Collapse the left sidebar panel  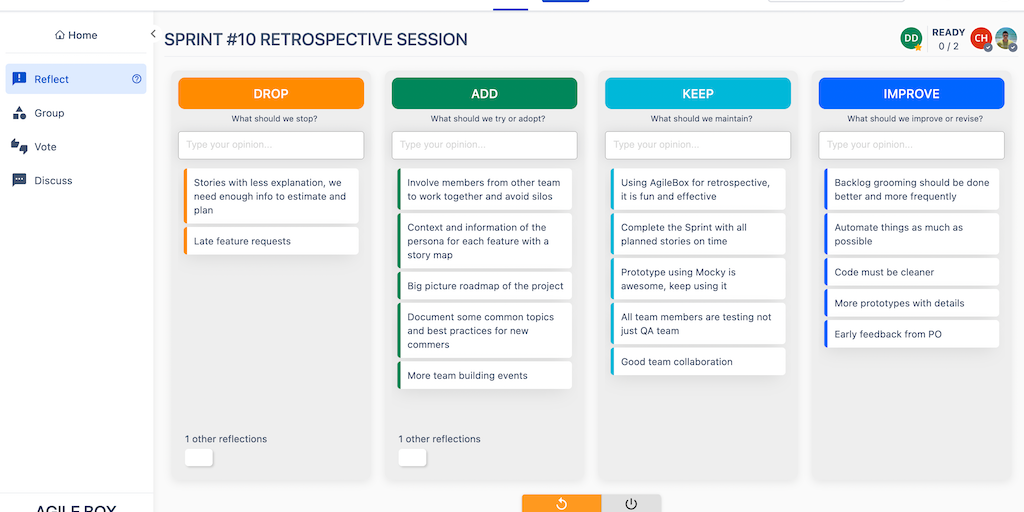point(153,34)
